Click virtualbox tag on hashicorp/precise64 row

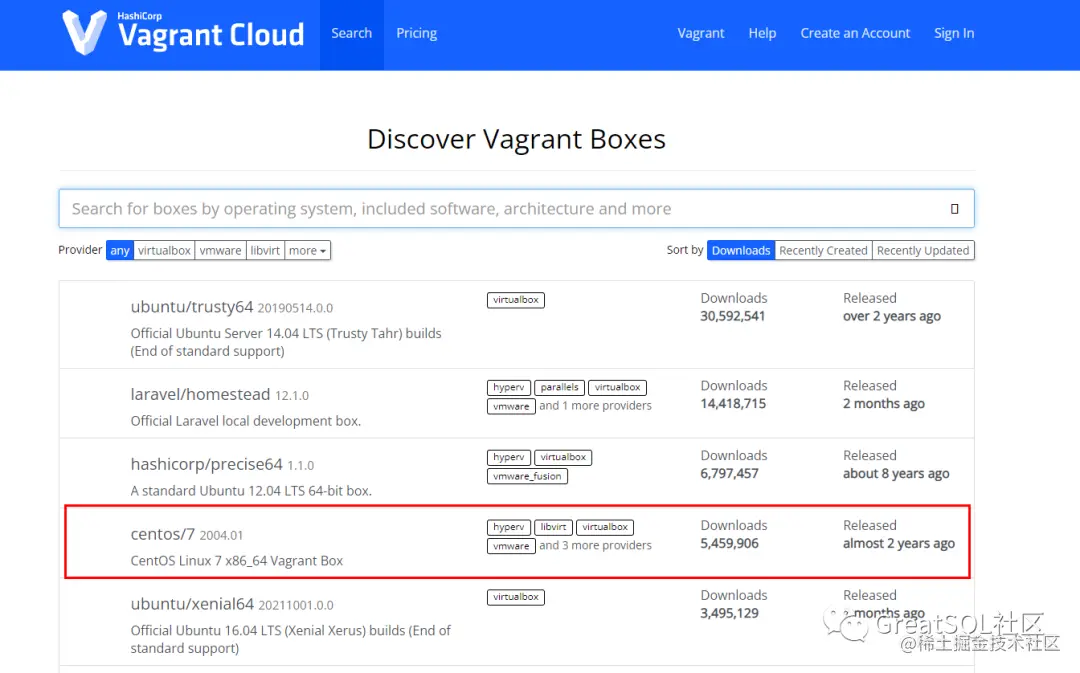(563, 457)
